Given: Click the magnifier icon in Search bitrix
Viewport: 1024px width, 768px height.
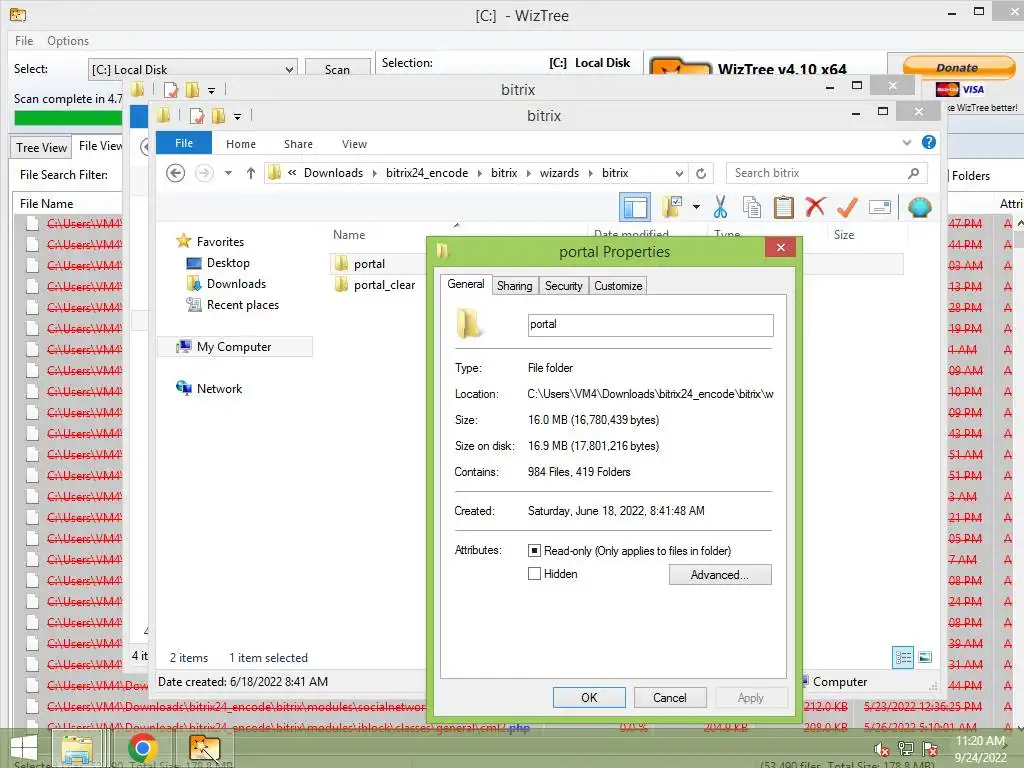Looking at the screenshot, I should pos(914,173).
